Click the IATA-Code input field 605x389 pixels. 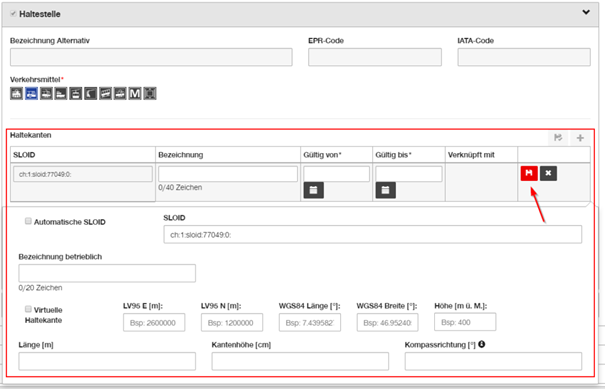(x=524, y=57)
